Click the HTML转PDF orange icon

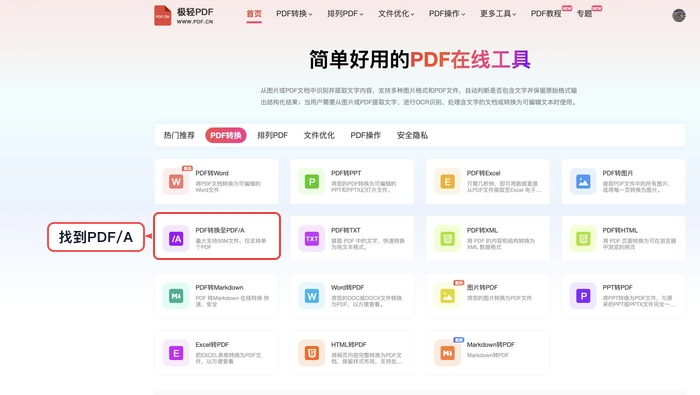coord(312,353)
